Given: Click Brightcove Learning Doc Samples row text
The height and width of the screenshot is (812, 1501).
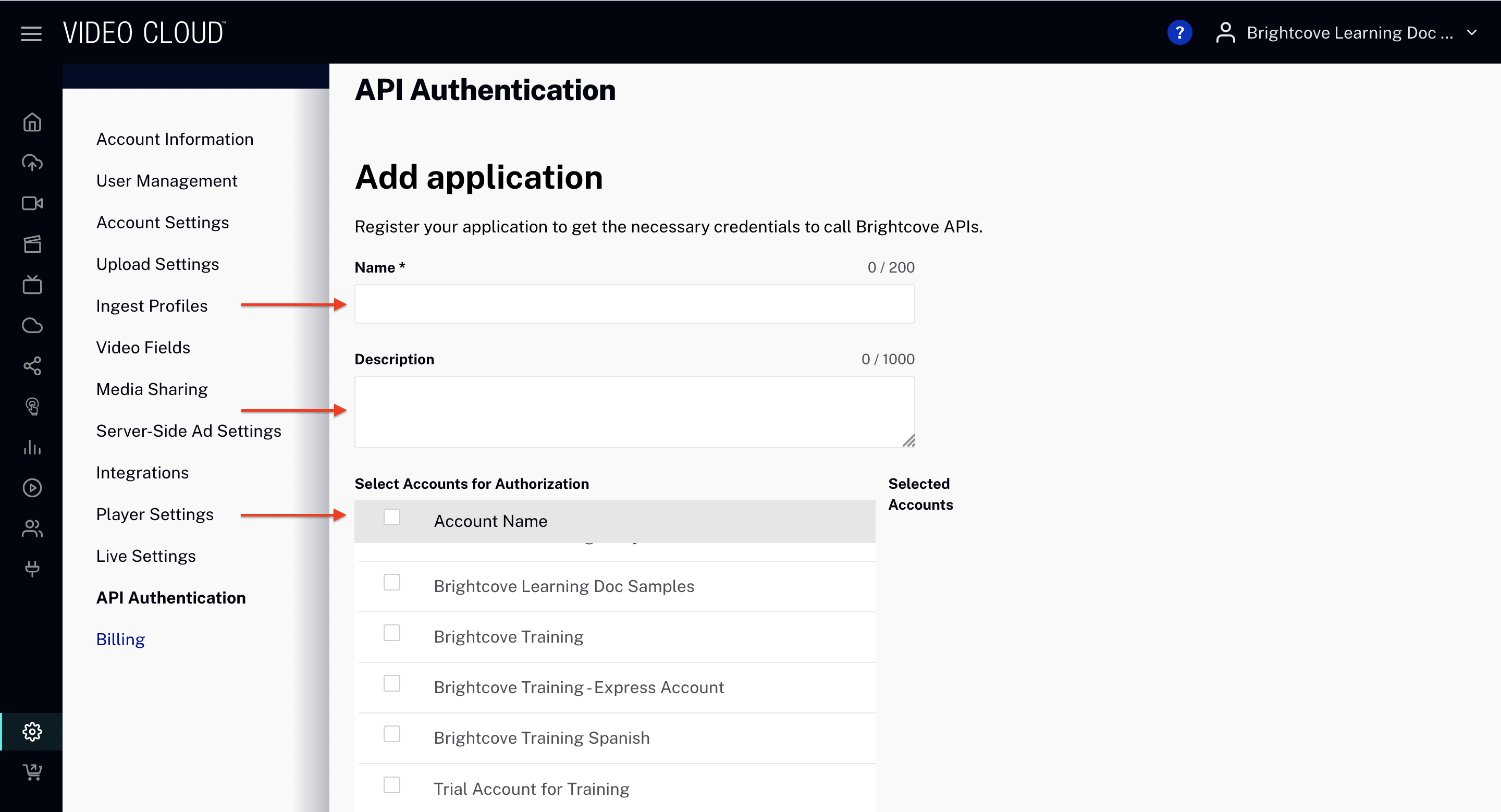Looking at the screenshot, I should pyautogui.click(x=564, y=586).
